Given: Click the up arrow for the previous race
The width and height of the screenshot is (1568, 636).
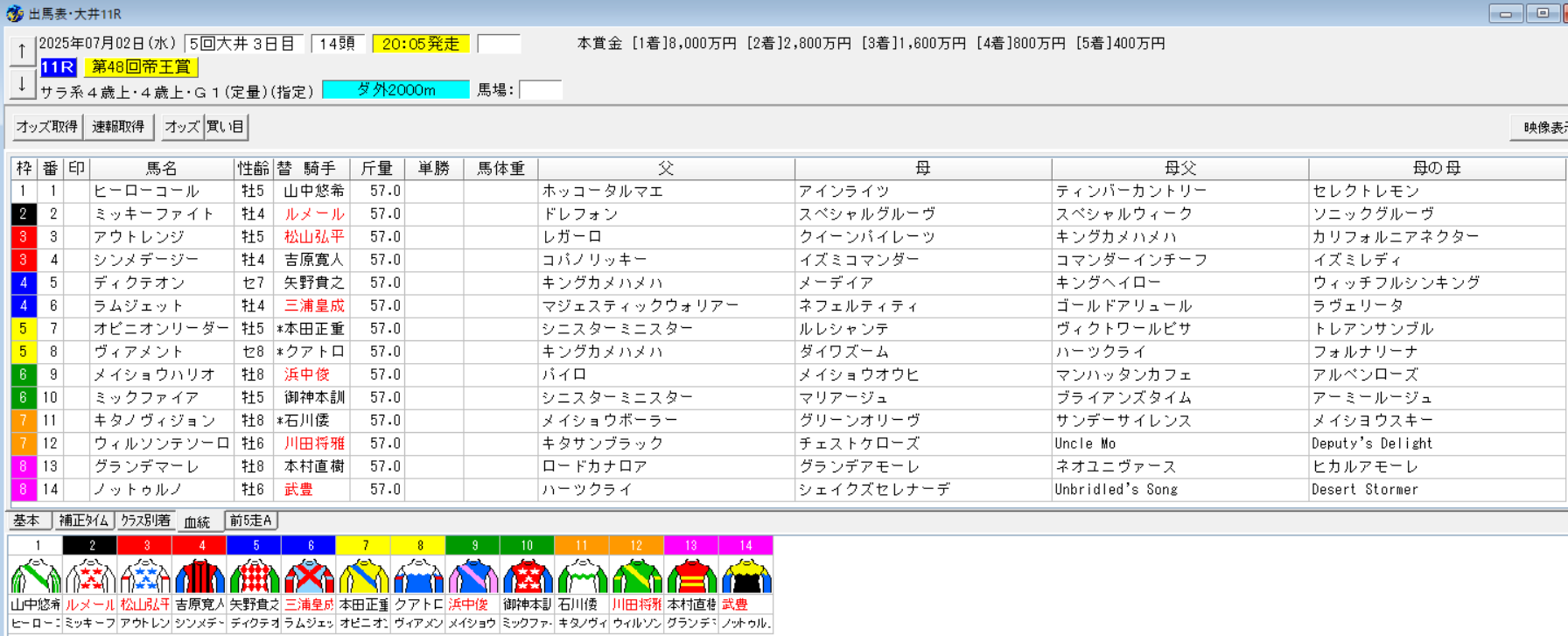Looking at the screenshot, I should [x=22, y=51].
